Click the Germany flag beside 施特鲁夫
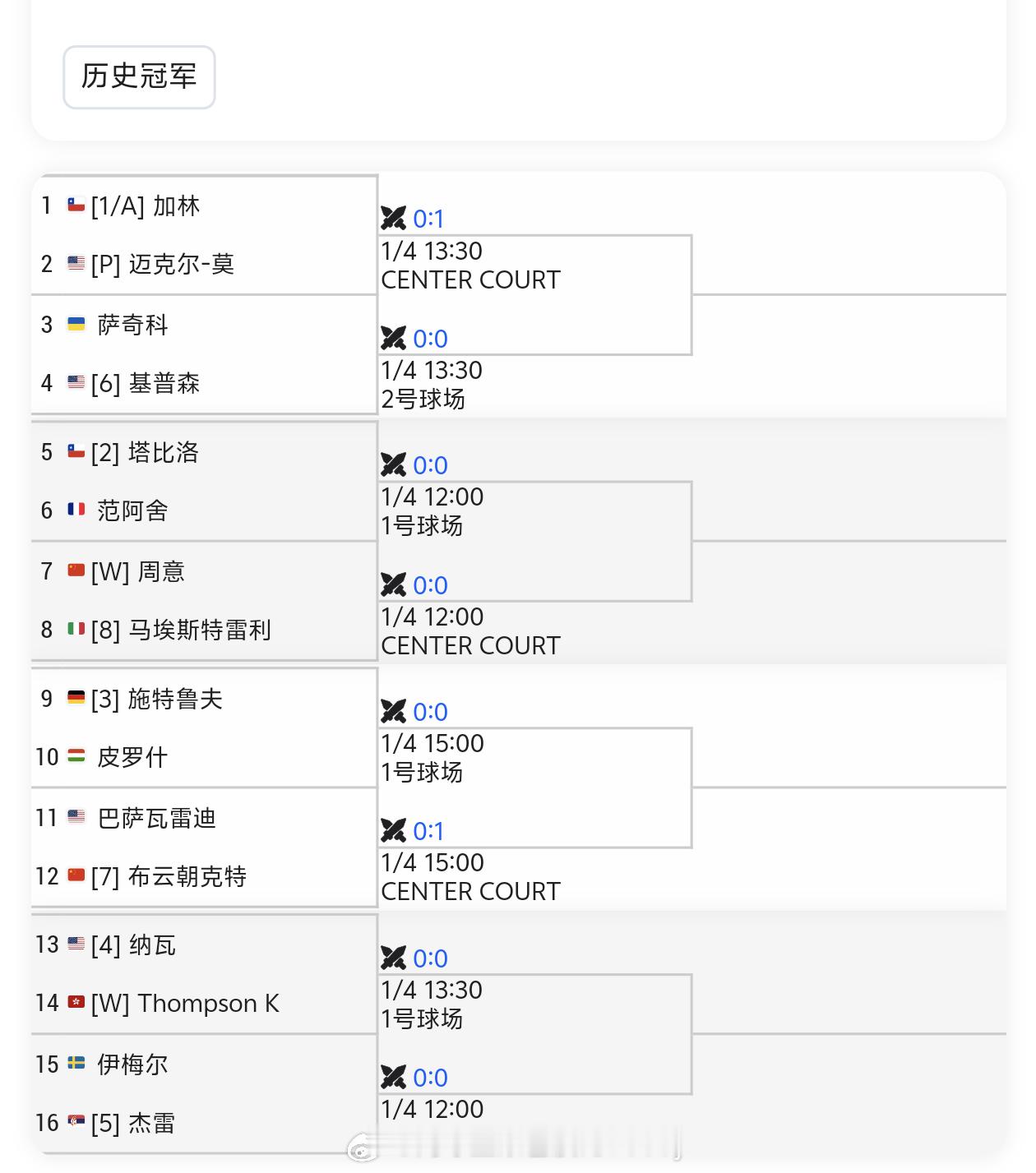The width and height of the screenshot is (1036, 1173). point(76,699)
